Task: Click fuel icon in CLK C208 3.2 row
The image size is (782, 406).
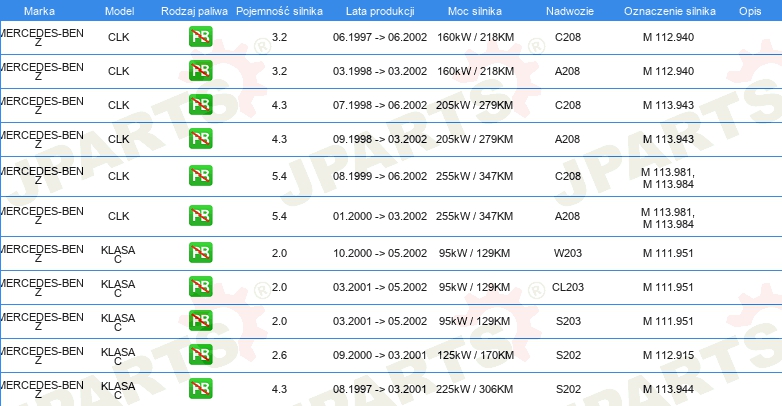Action: coord(200,37)
